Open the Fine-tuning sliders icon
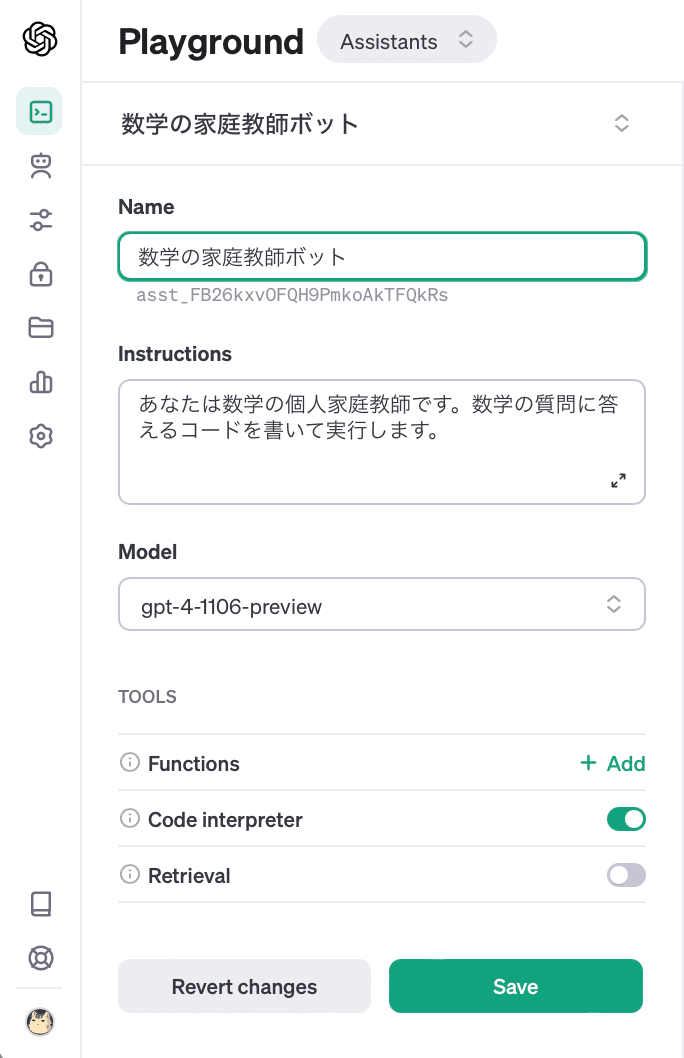This screenshot has width=684, height=1058. [x=39, y=220]
